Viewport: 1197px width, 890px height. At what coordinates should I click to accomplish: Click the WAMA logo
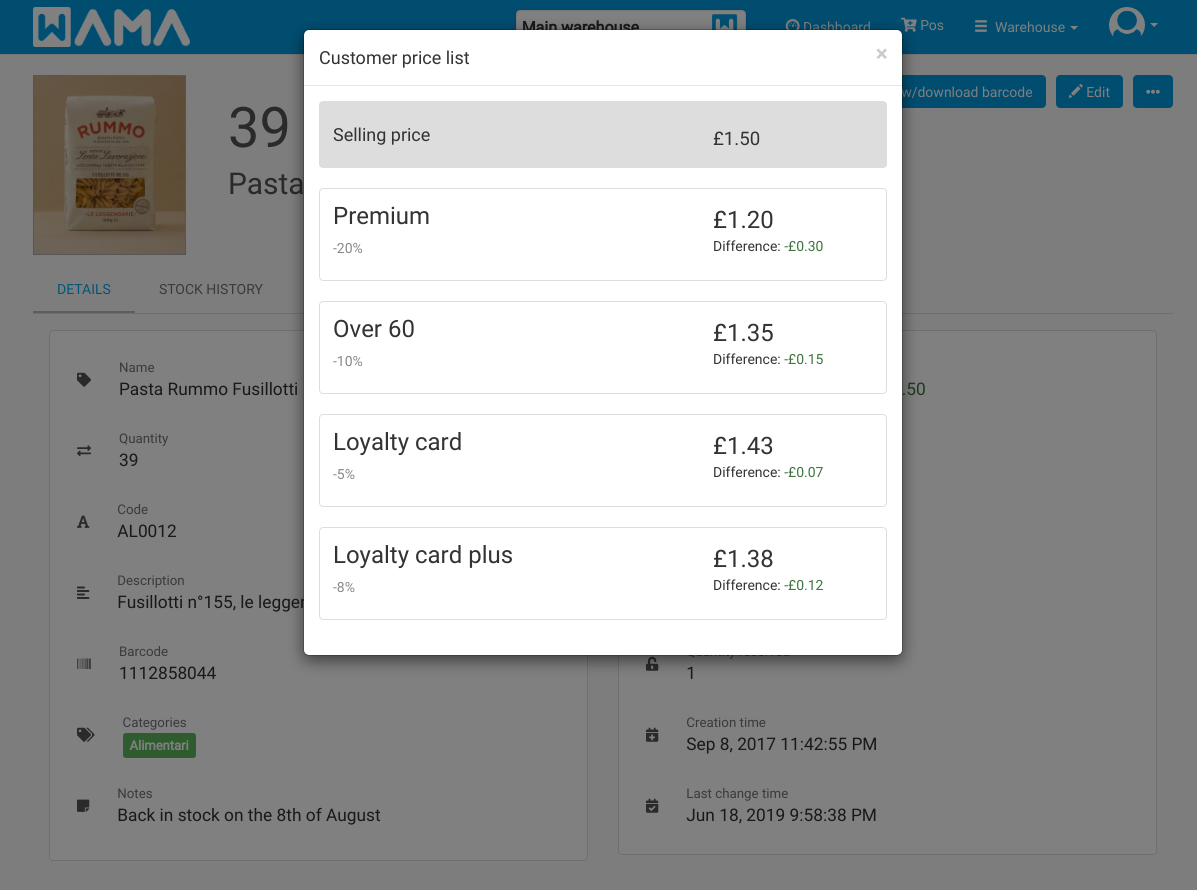pos(111,27)
